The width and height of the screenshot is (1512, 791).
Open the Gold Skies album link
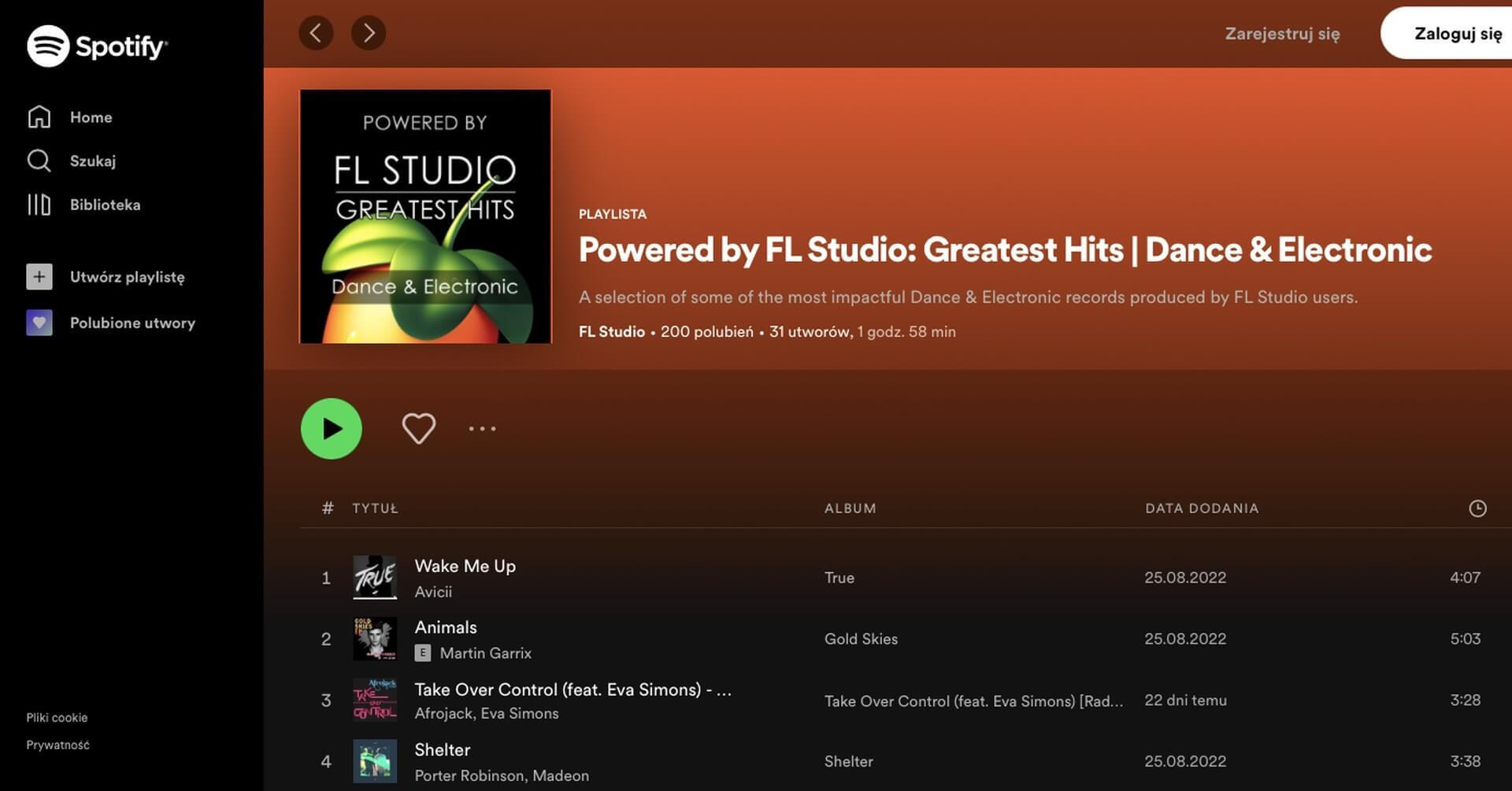862,639
